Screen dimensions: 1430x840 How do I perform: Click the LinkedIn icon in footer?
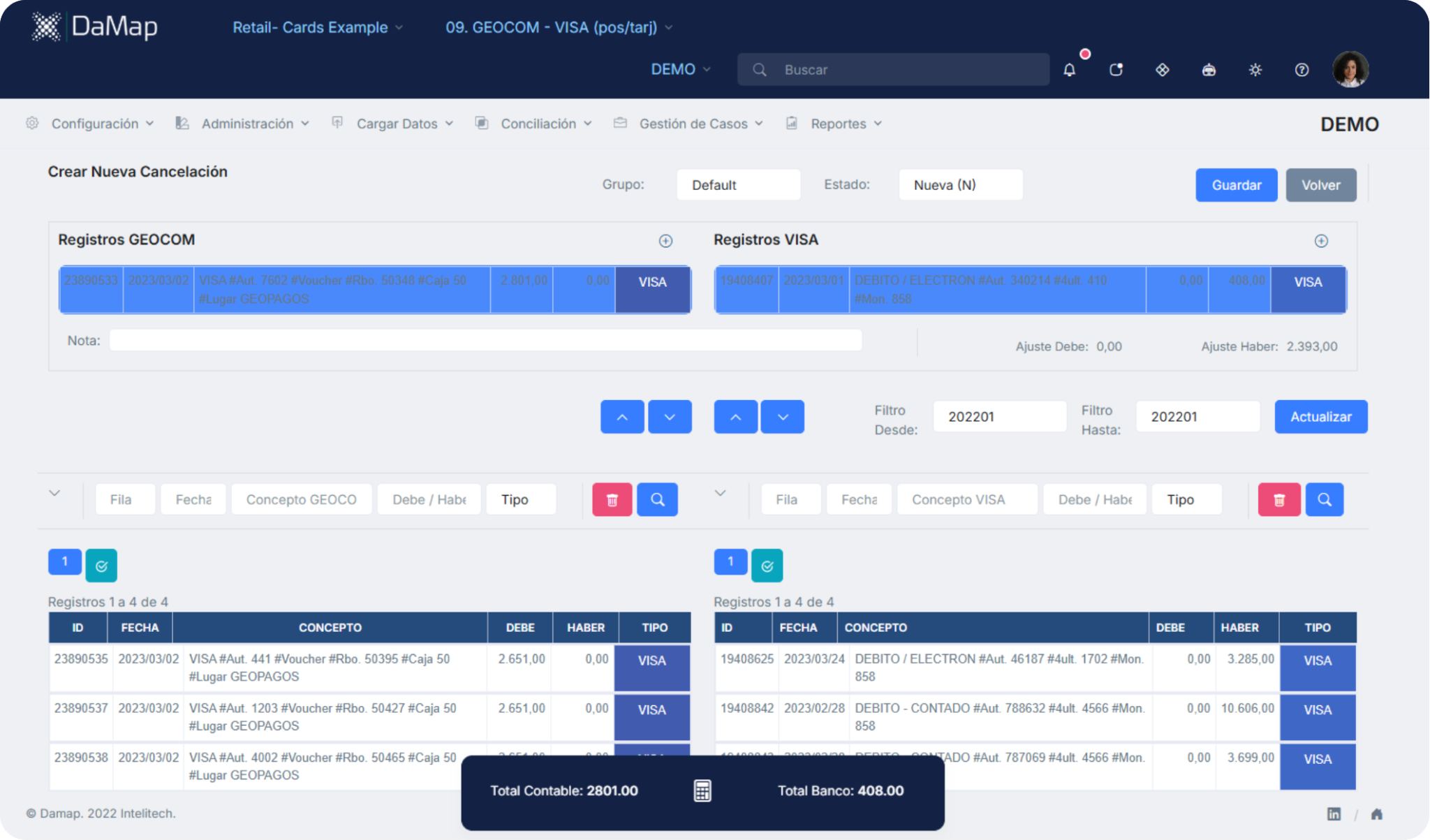coord(1334,814)
